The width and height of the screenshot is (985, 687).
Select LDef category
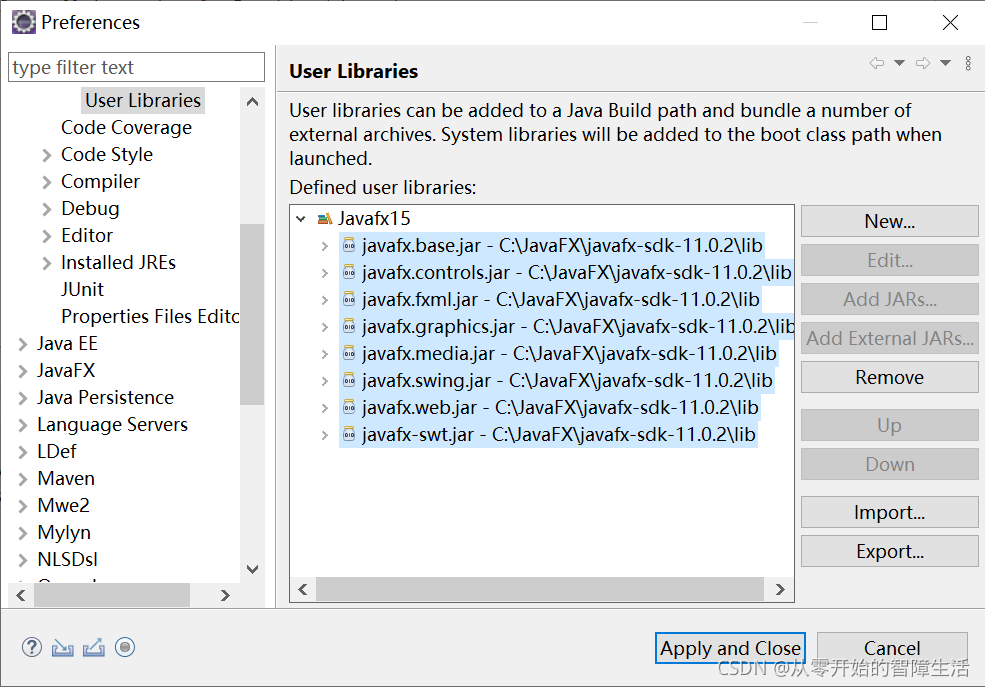pos(57,452)
